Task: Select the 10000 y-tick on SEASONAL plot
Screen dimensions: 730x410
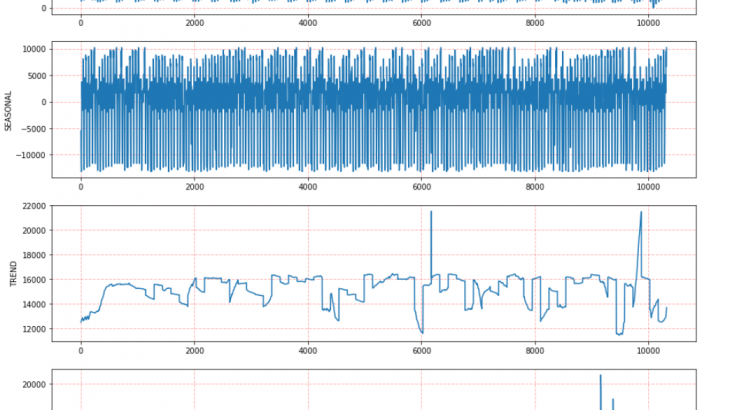Action: 34,49
